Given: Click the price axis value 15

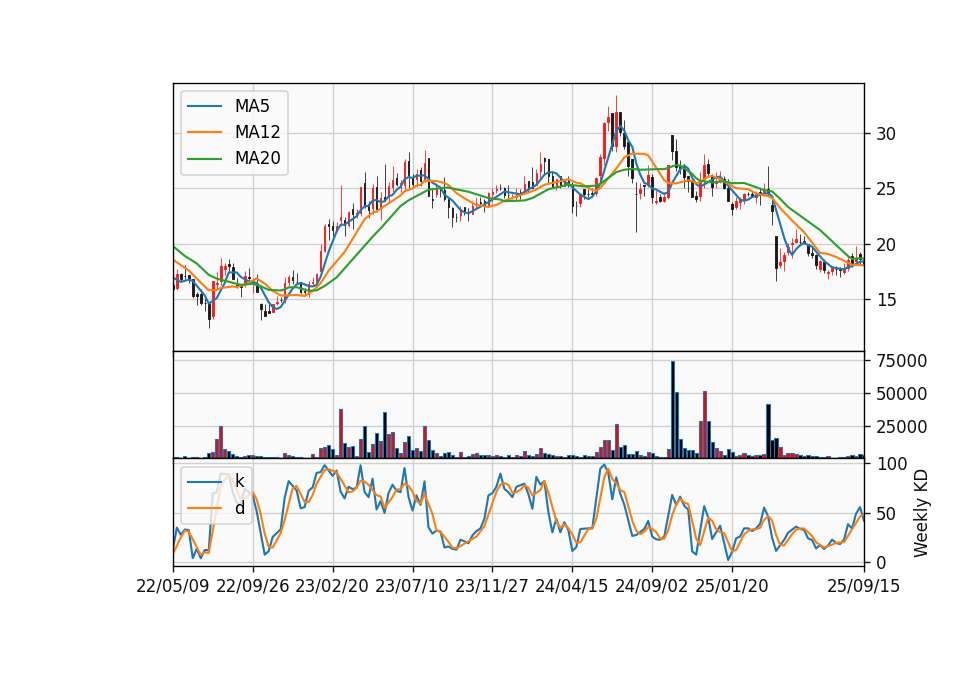Looking at the screenshot, I should tap(885, 300).
